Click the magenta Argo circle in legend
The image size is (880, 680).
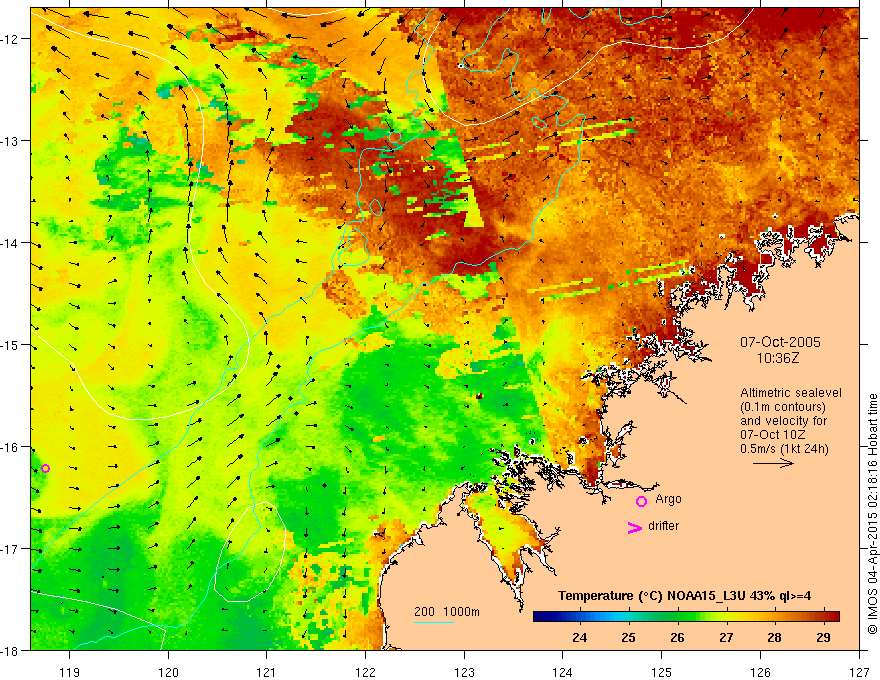641,501
